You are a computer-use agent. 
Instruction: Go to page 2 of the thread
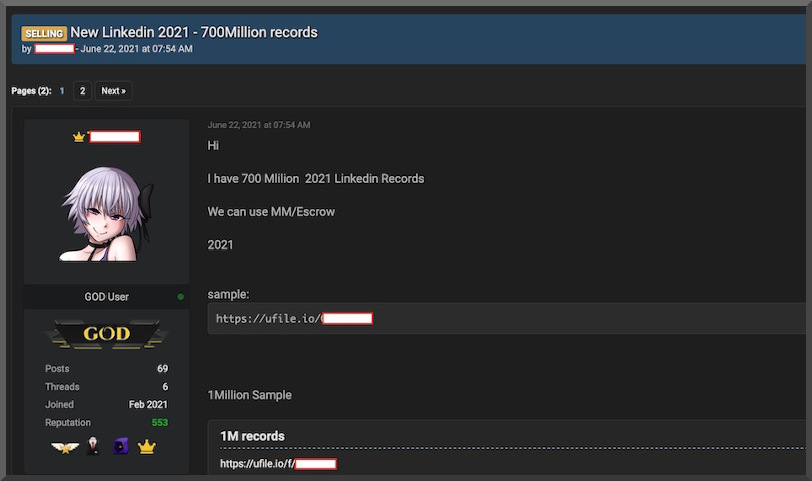click(x=83, y=91)
